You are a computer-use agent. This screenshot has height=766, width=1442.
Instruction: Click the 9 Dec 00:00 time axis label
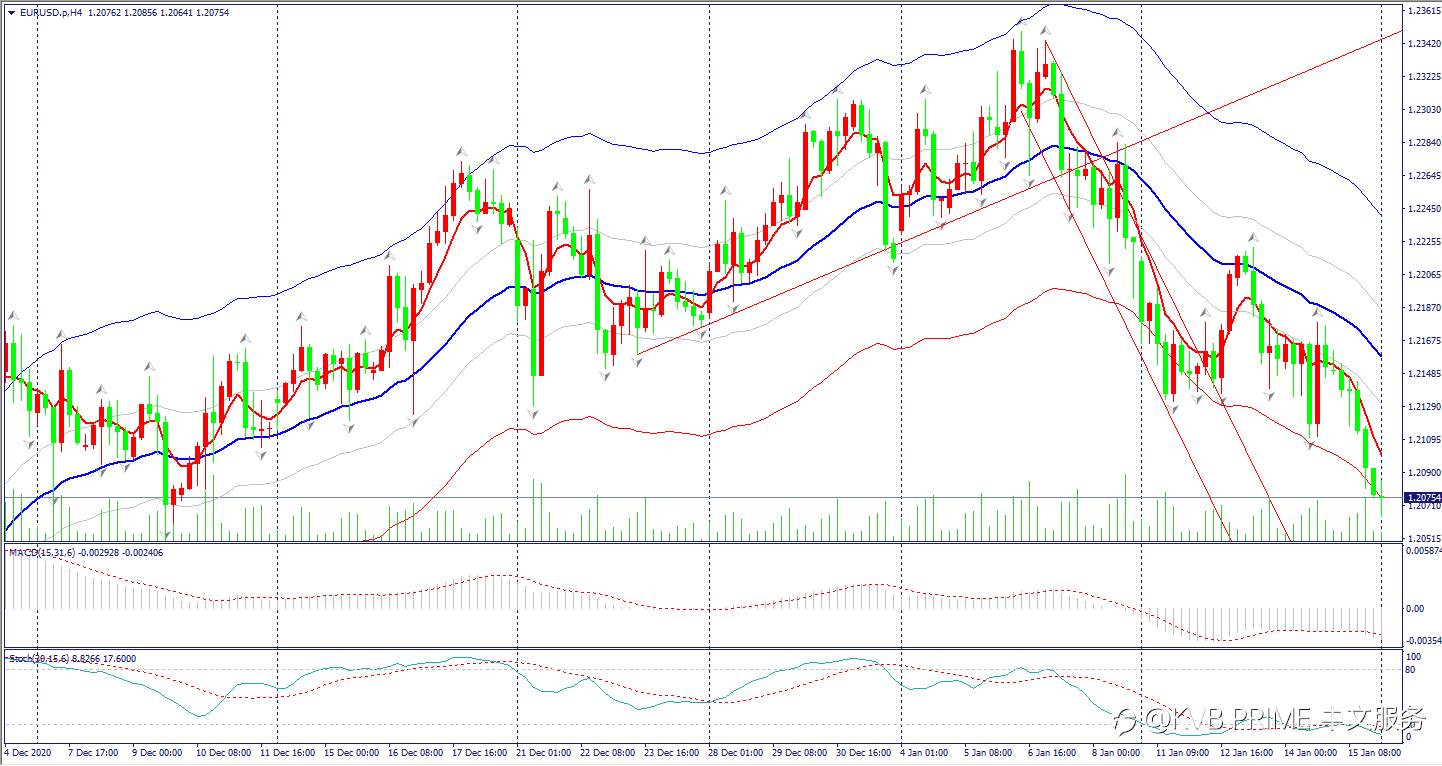coord(157,753)
